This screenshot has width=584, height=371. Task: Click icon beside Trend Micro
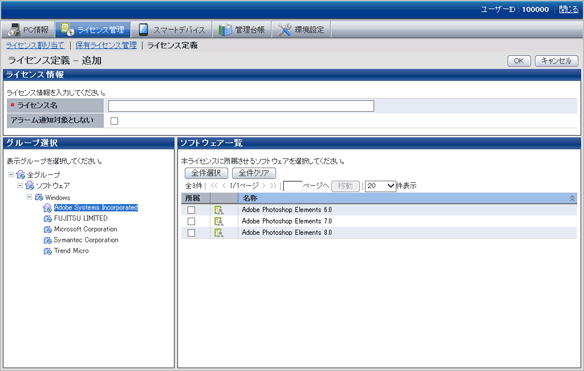pos(48,251)
